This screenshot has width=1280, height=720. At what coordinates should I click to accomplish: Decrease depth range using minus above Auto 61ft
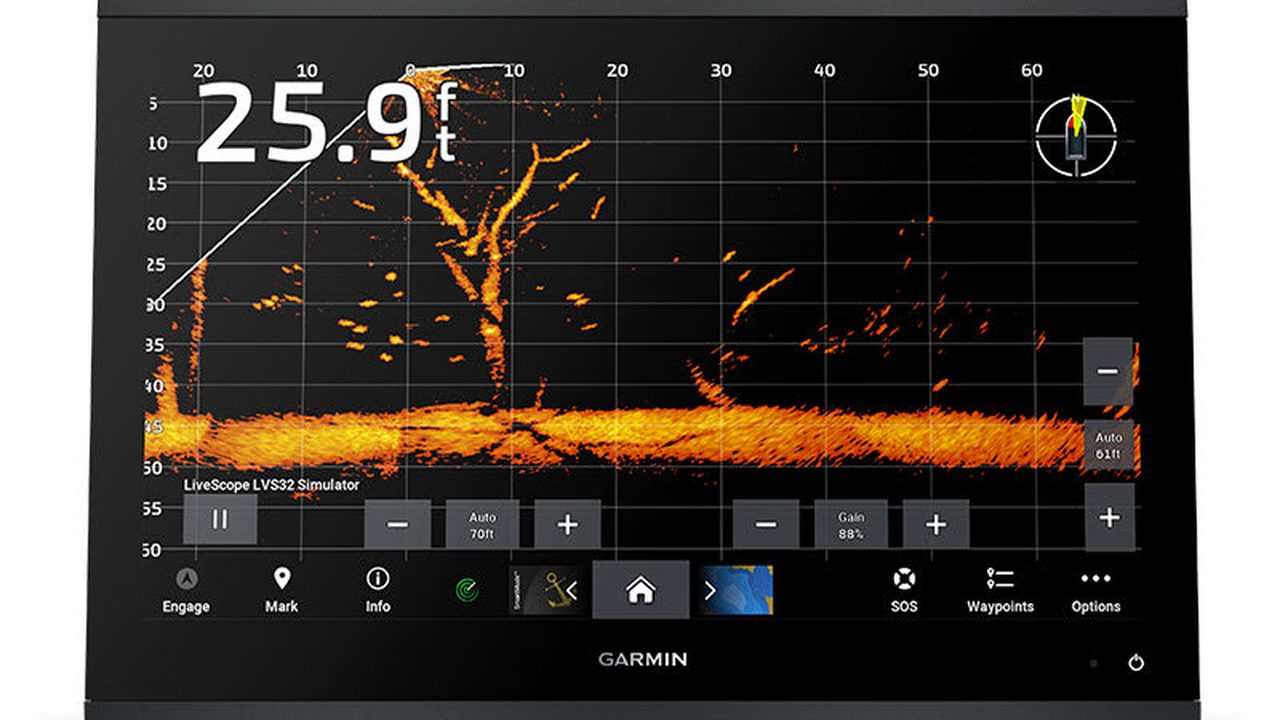pos(1108,371)
